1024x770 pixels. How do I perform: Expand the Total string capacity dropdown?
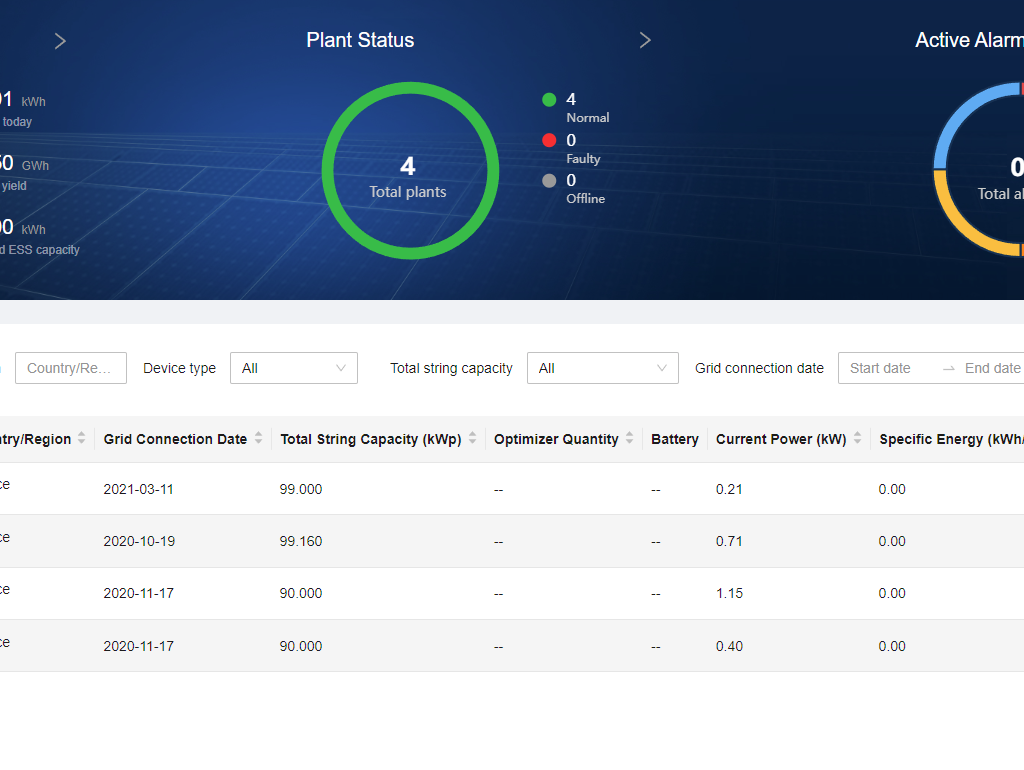(602, 368)
